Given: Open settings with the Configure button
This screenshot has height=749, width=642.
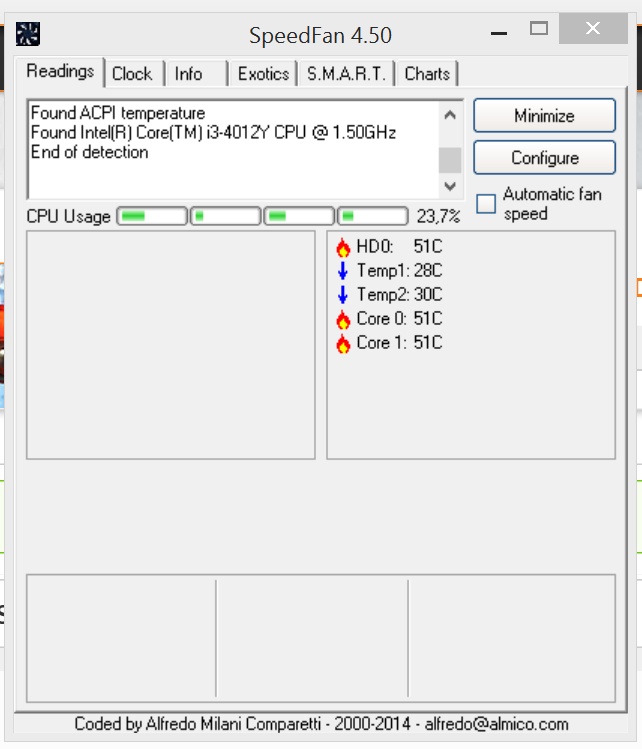Looking at the screenshot, I should pyautogui.click(x=544, y=158).
